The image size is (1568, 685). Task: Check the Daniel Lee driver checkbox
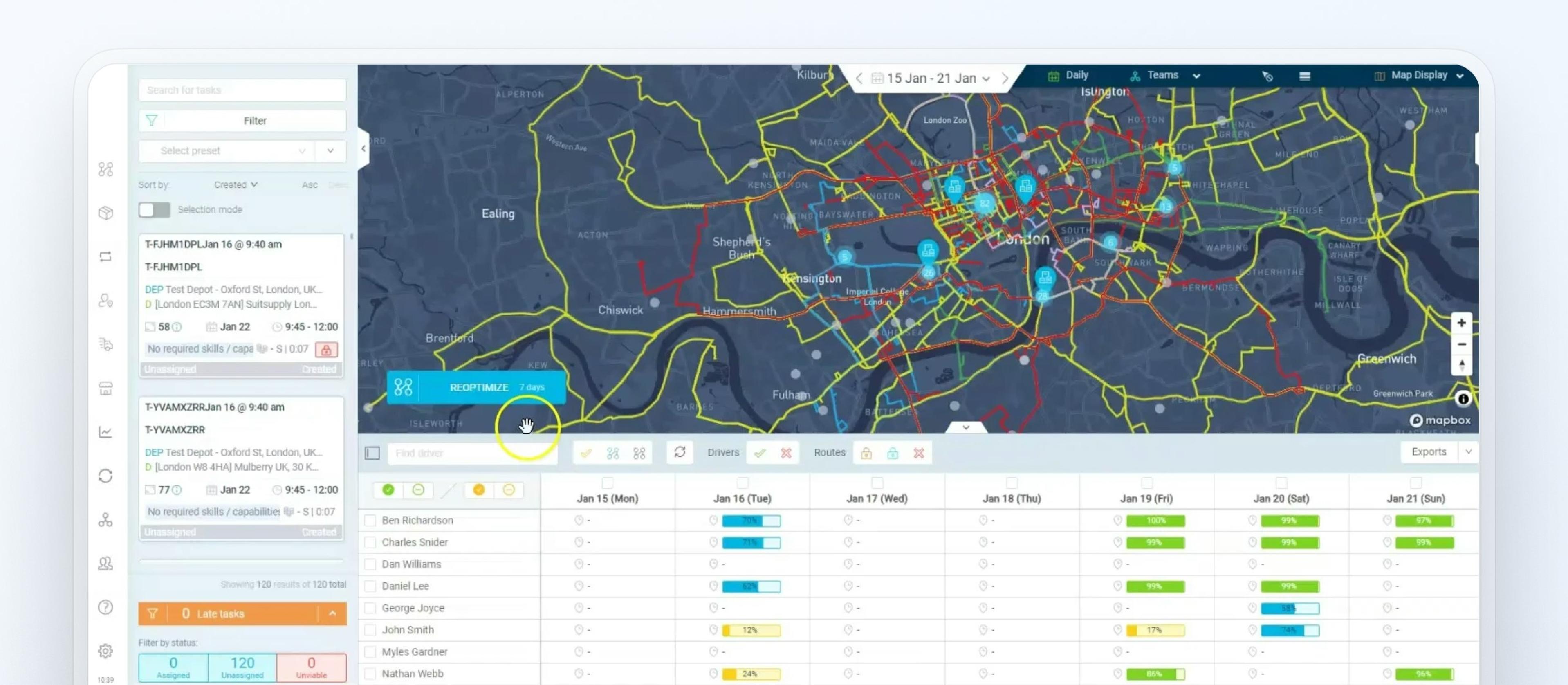tap(370, 586)
